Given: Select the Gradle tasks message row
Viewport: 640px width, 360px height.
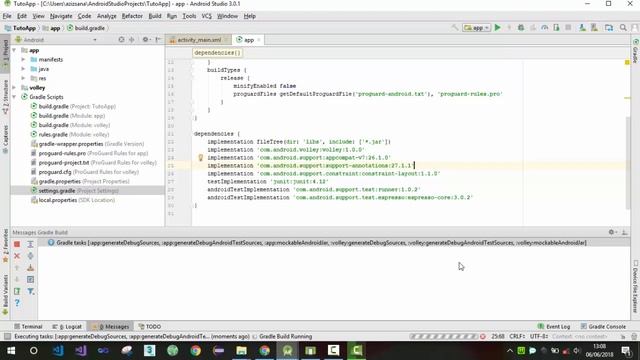Looking at the screenshot, I should [334, 243].
